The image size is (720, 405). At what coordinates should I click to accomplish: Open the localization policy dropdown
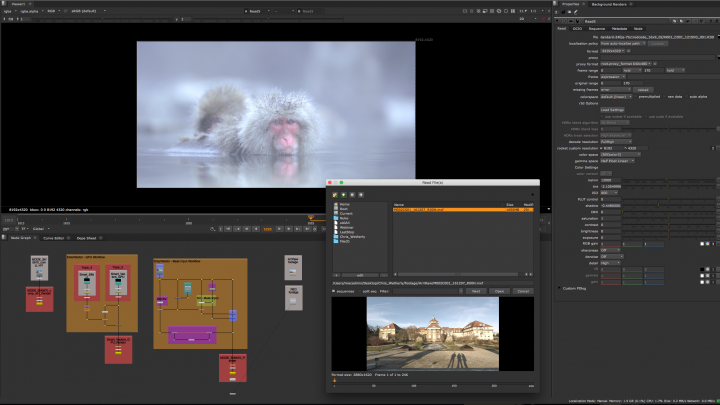pyautogui.click(x=623, y=43)
